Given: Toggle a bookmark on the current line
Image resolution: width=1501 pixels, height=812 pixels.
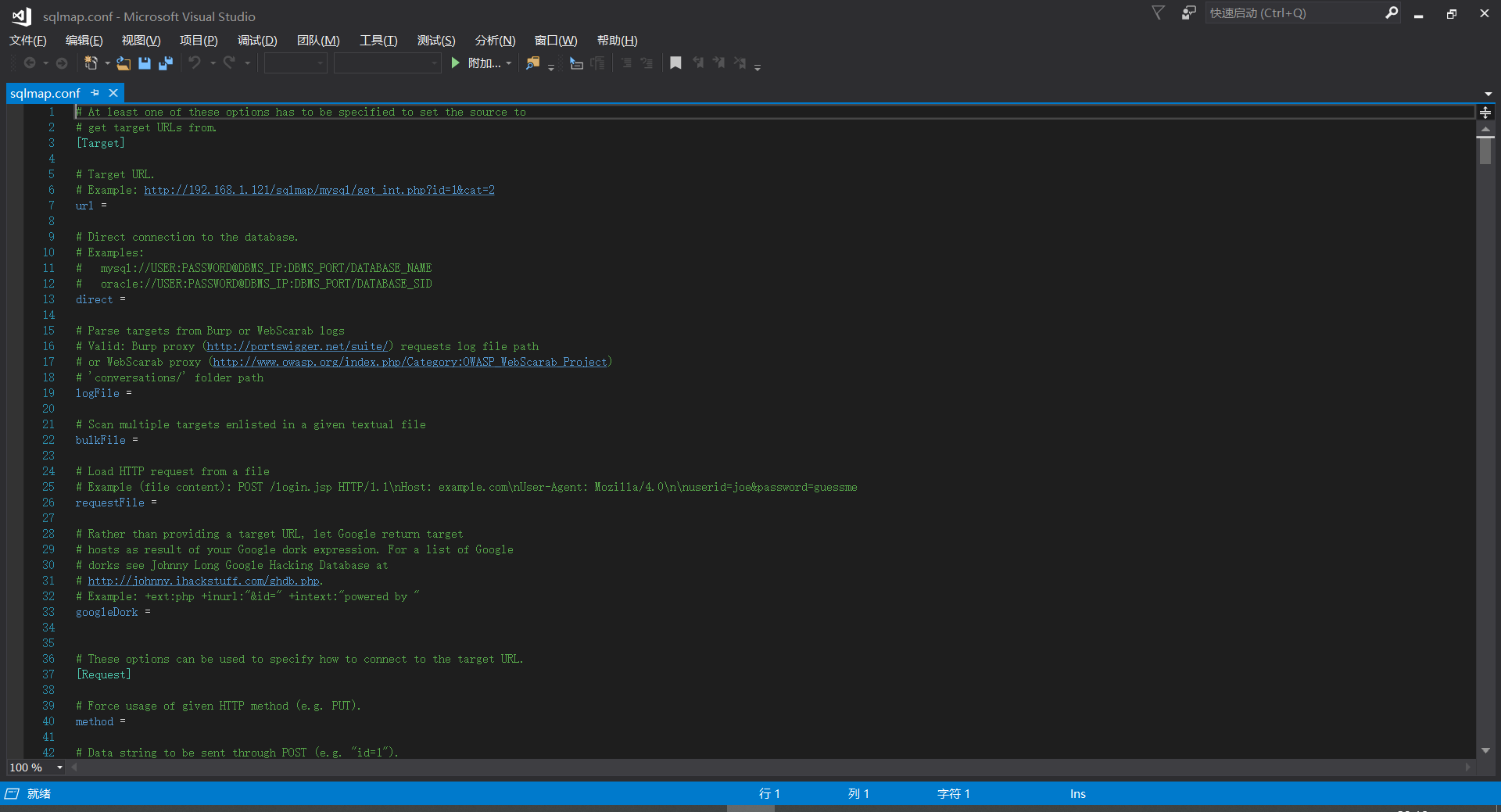Looking at the screenshot, I should click(x=676, y=63).
